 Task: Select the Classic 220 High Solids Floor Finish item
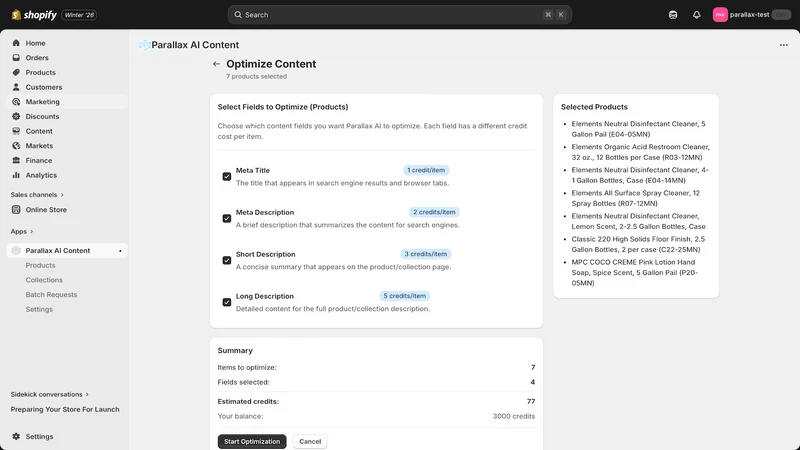(638, 244)
